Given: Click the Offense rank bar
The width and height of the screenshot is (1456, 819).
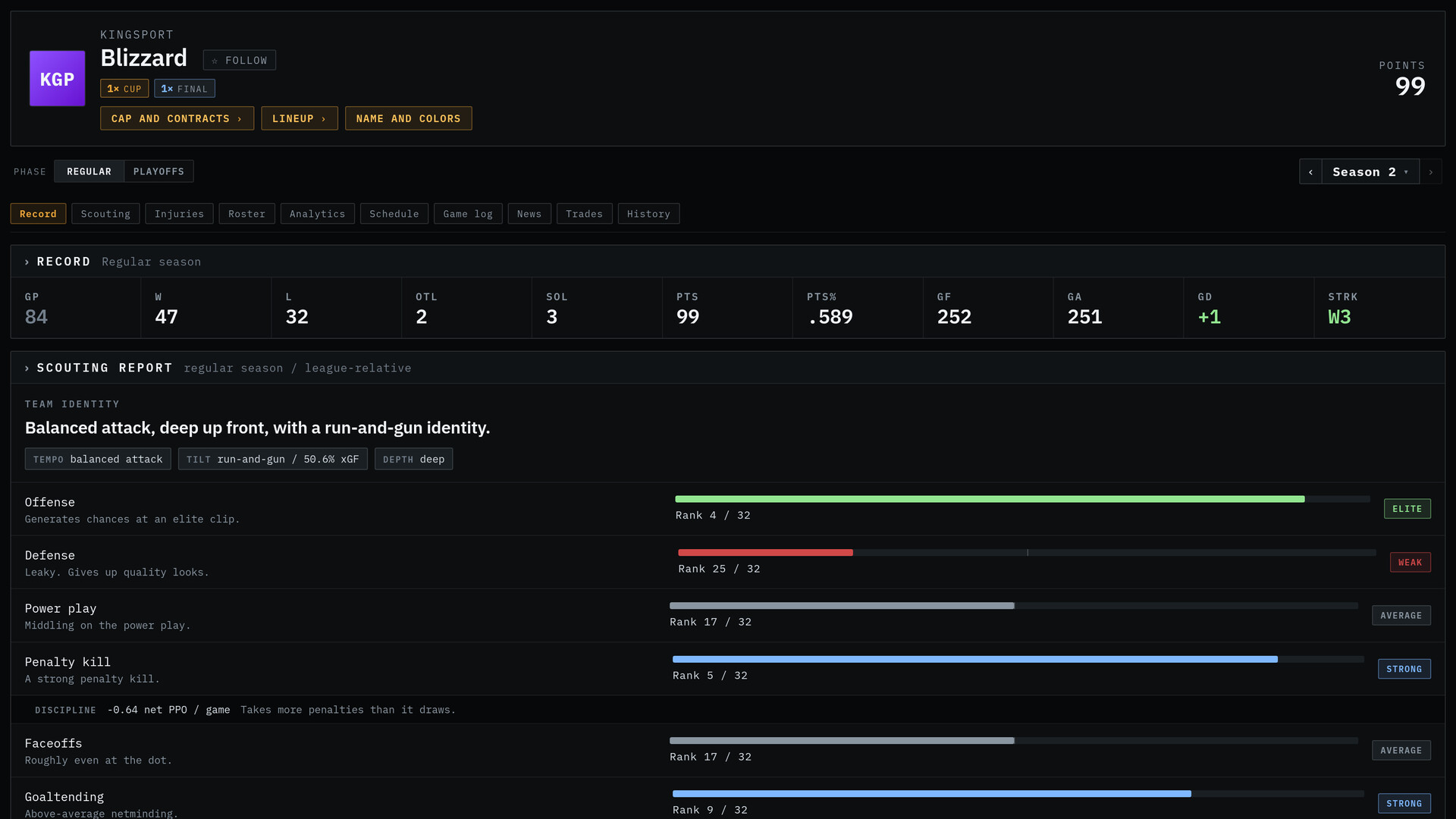Looking at the screenshot, I should click(x=1022, y=499).
